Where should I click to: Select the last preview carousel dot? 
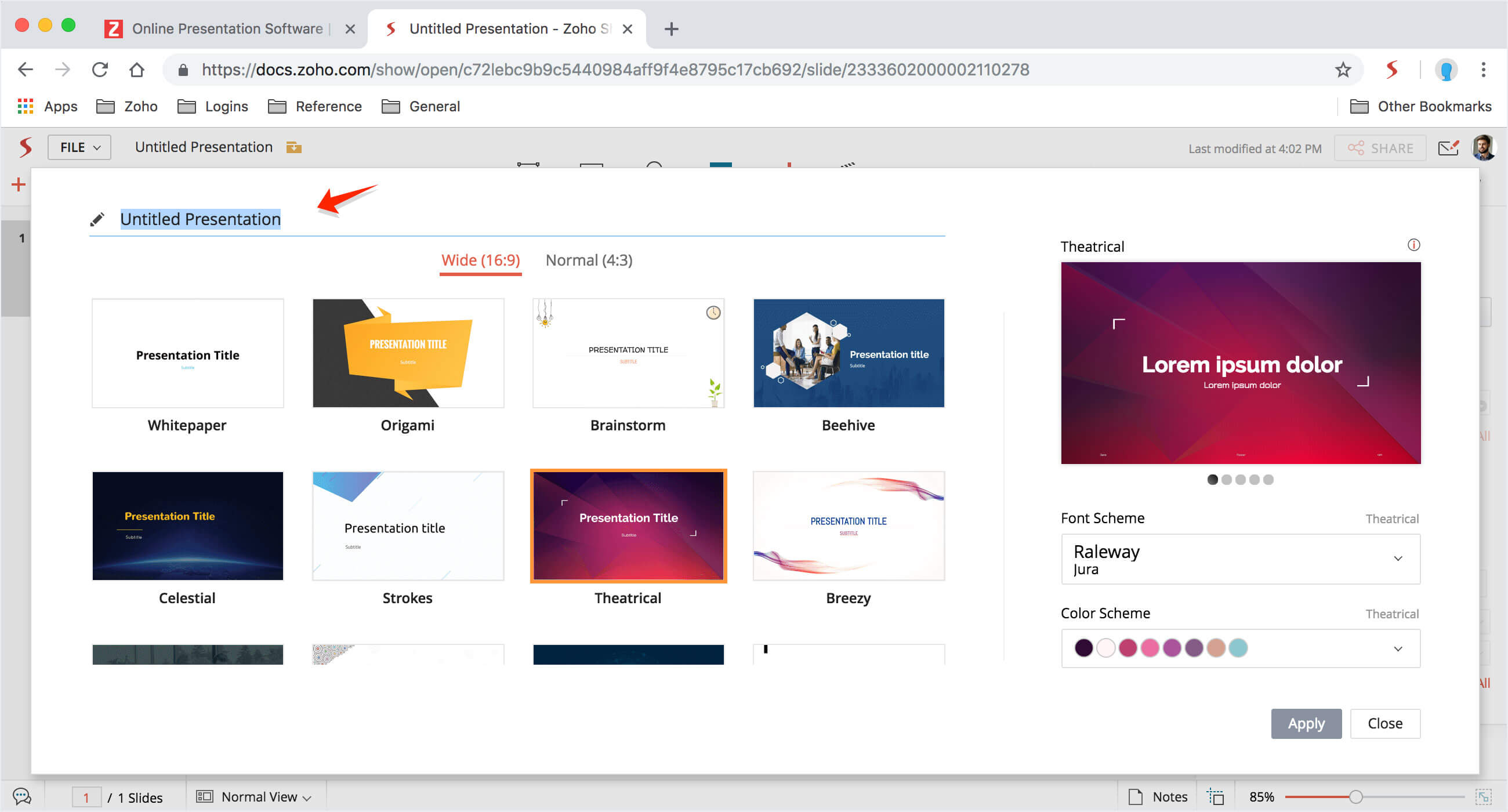pos(1268,480)
